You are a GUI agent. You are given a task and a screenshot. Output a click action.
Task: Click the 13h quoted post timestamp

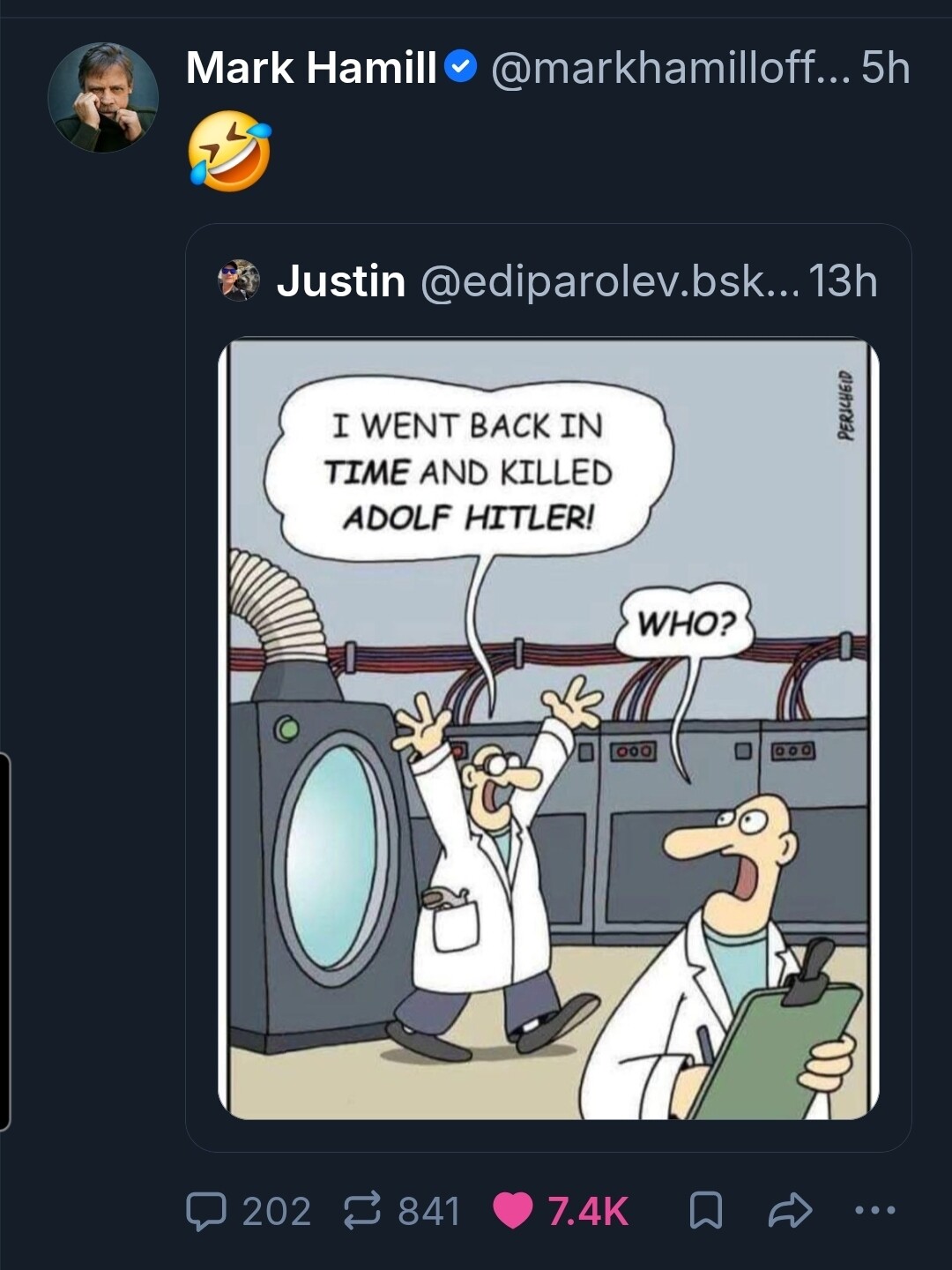(843, 281)
